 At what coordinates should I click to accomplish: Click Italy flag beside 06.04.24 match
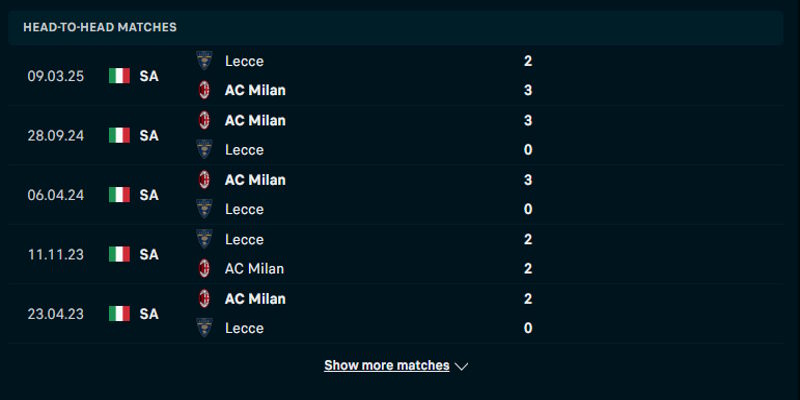coord(120,195)
